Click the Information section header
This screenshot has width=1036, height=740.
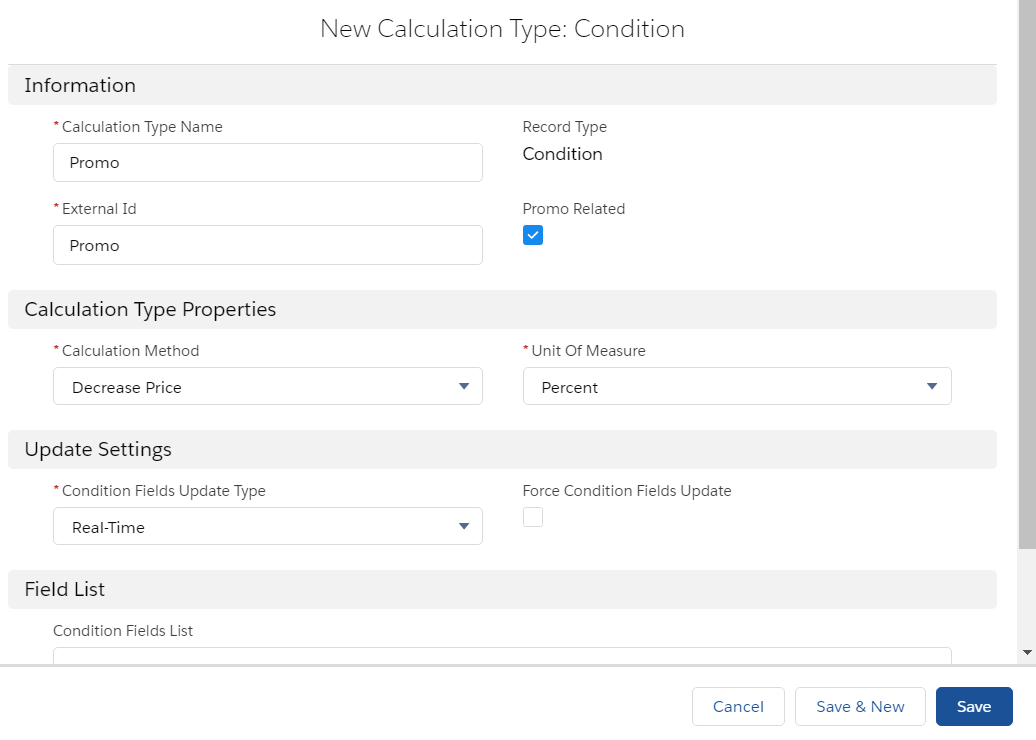(x=80, y=86)
